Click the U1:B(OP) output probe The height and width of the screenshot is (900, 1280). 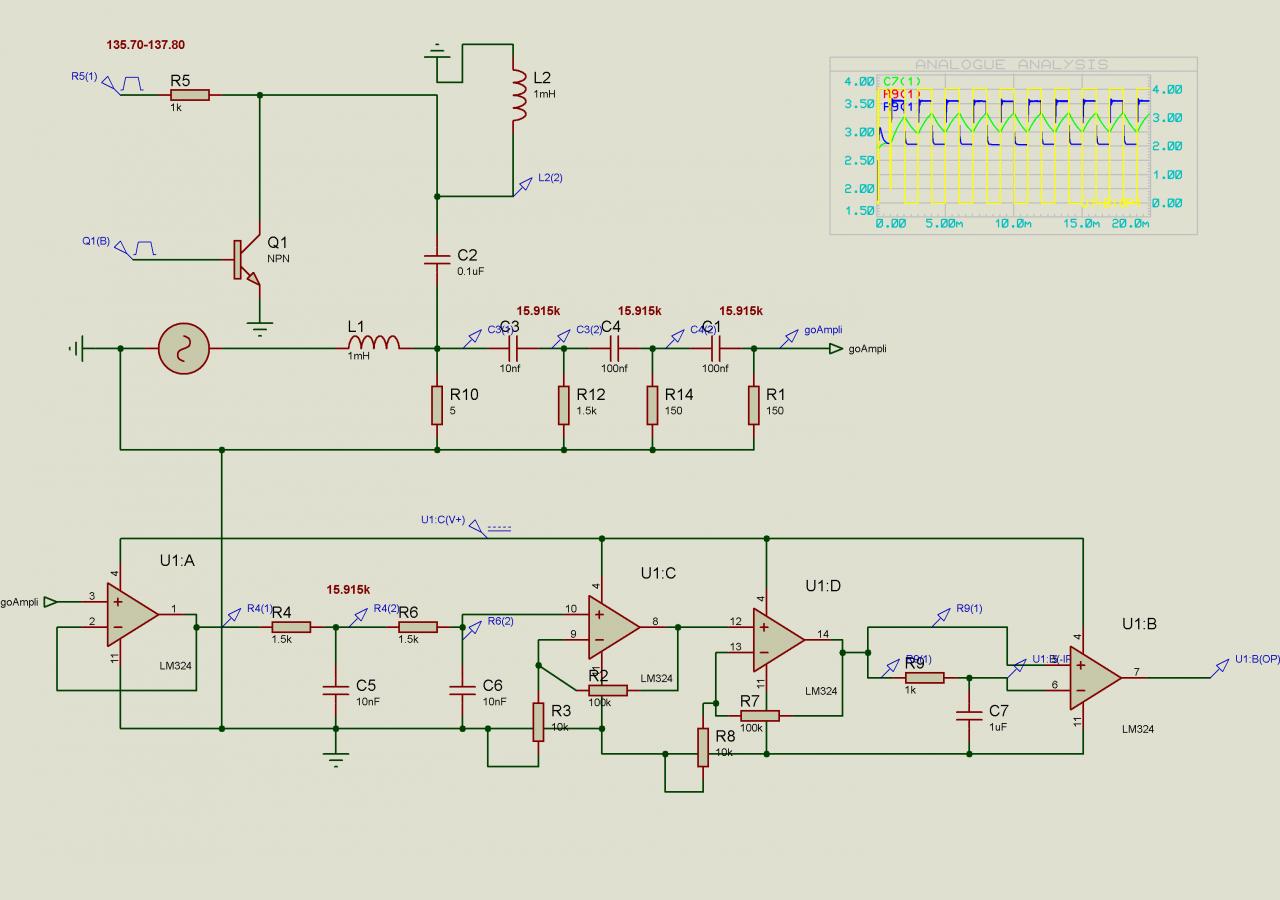[x=1220, y=667]
